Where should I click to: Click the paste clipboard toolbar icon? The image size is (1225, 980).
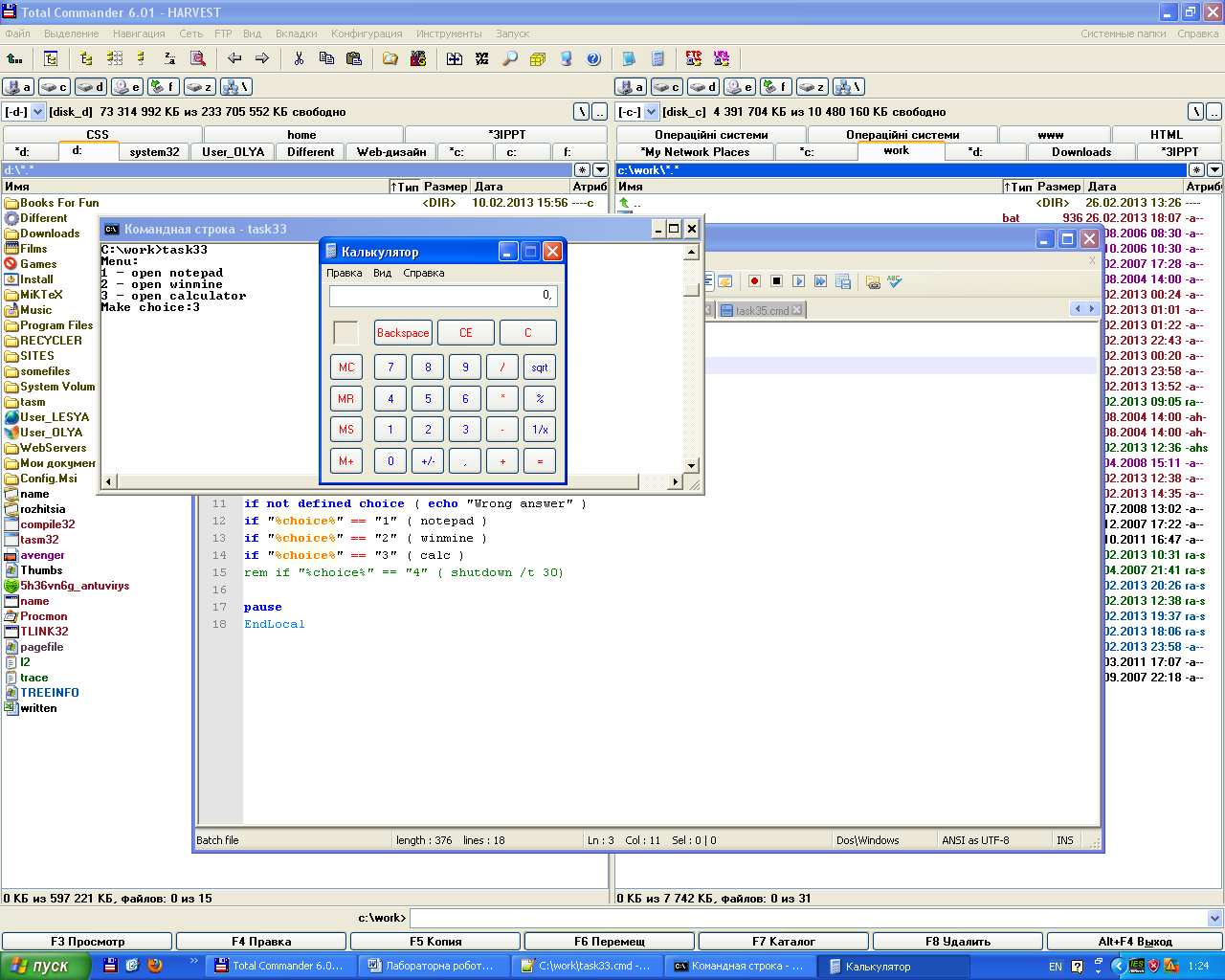click(x=354, y=58)
